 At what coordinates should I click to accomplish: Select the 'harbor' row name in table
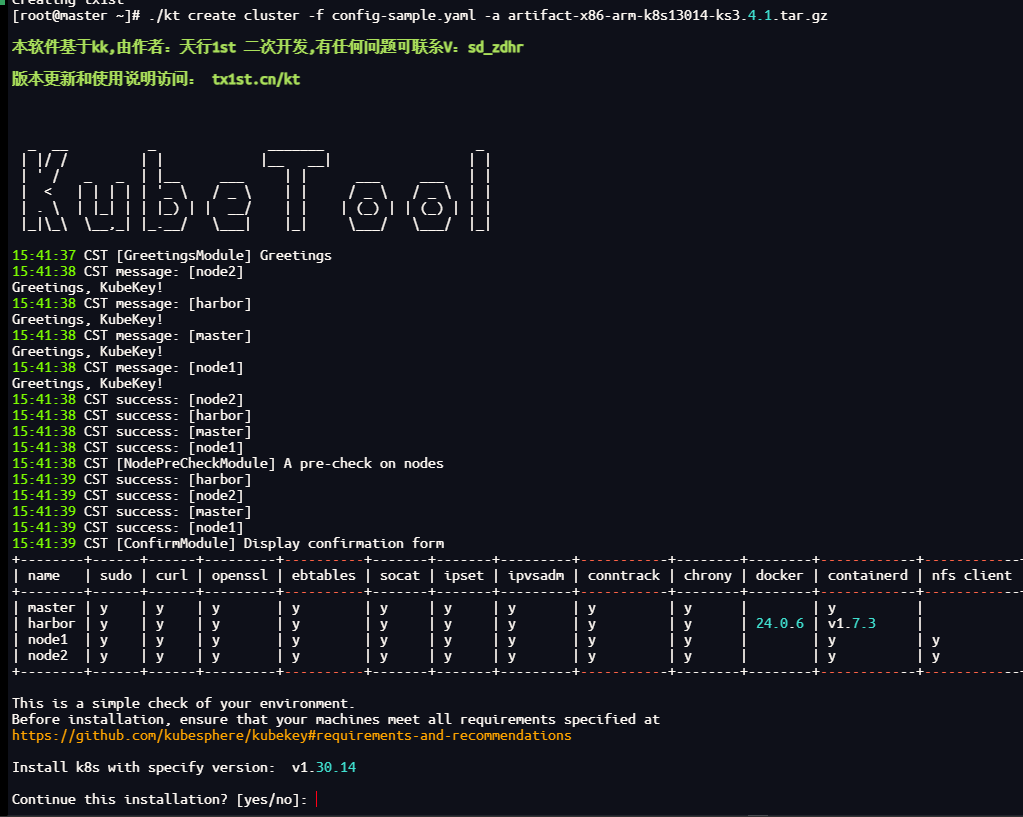(x=52, y=623)
